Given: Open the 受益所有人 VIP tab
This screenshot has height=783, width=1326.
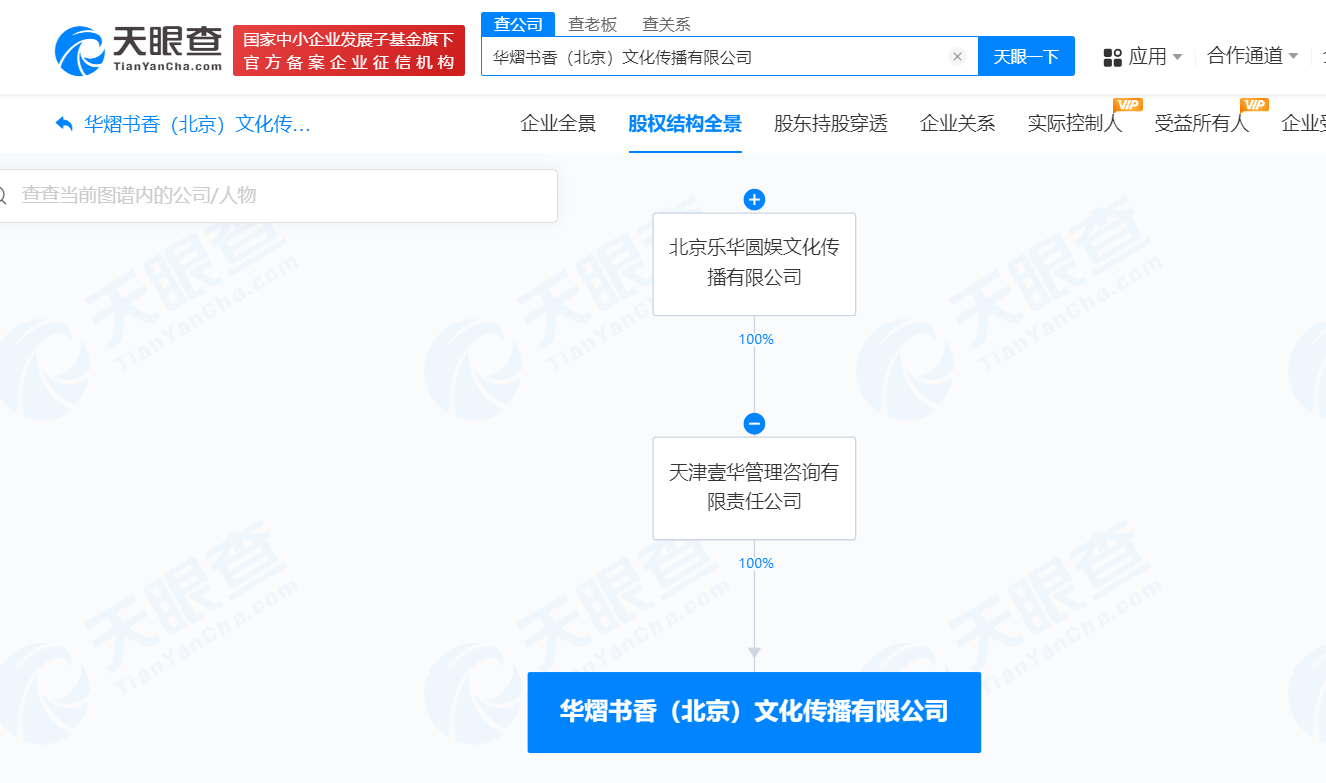Looking at the screenshot, I should (x=1202, y=124).
